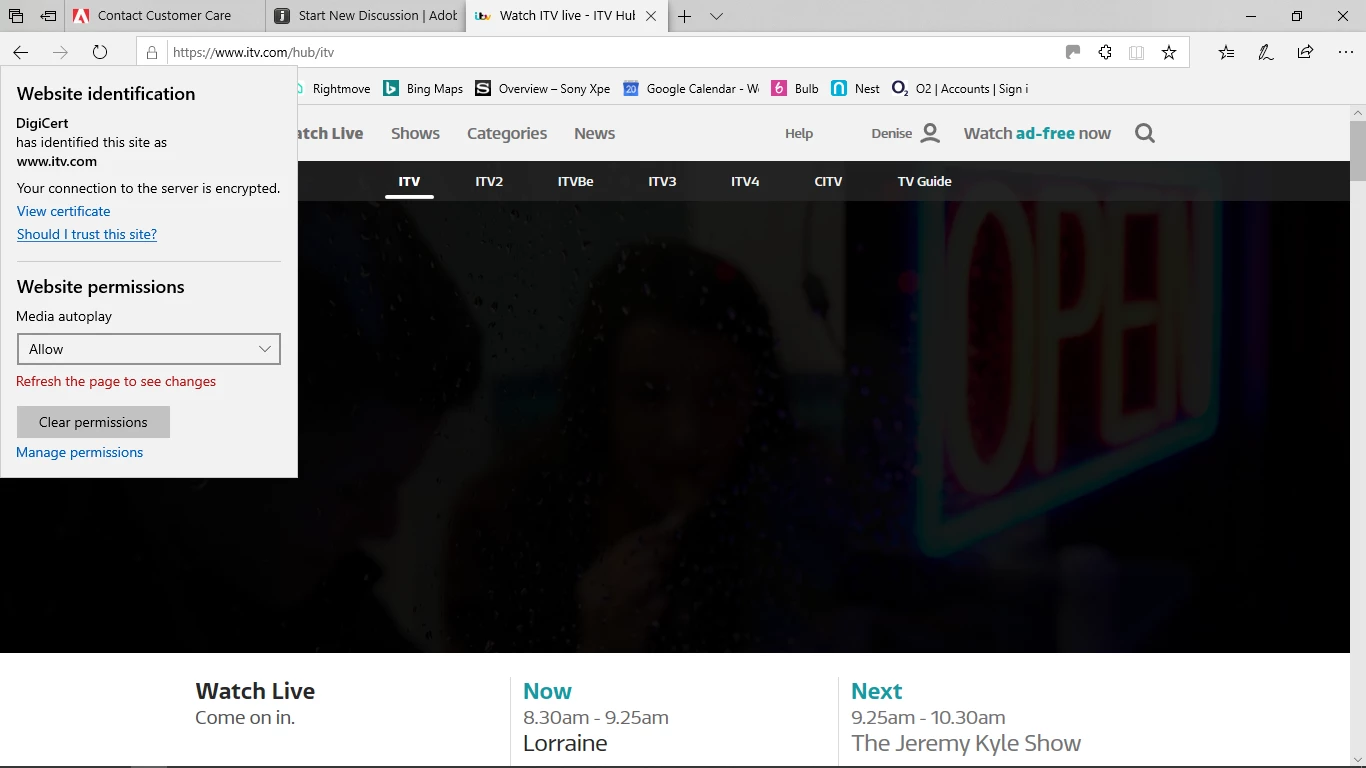Select ITVBe channel tab
1366x768 pixels.
(576, 181)
